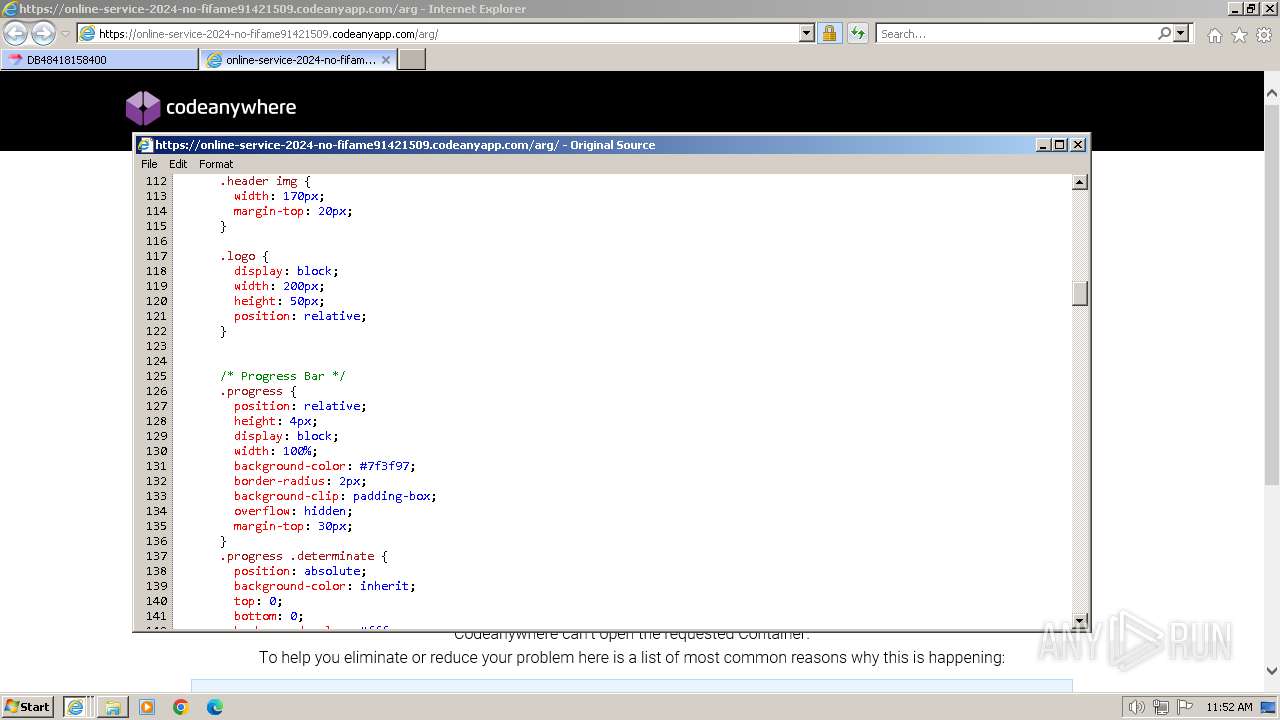This screenshot has height=720, width=1280.
Task: Click the taskbar clock 11:52 AM
Action: (1229, 707)
